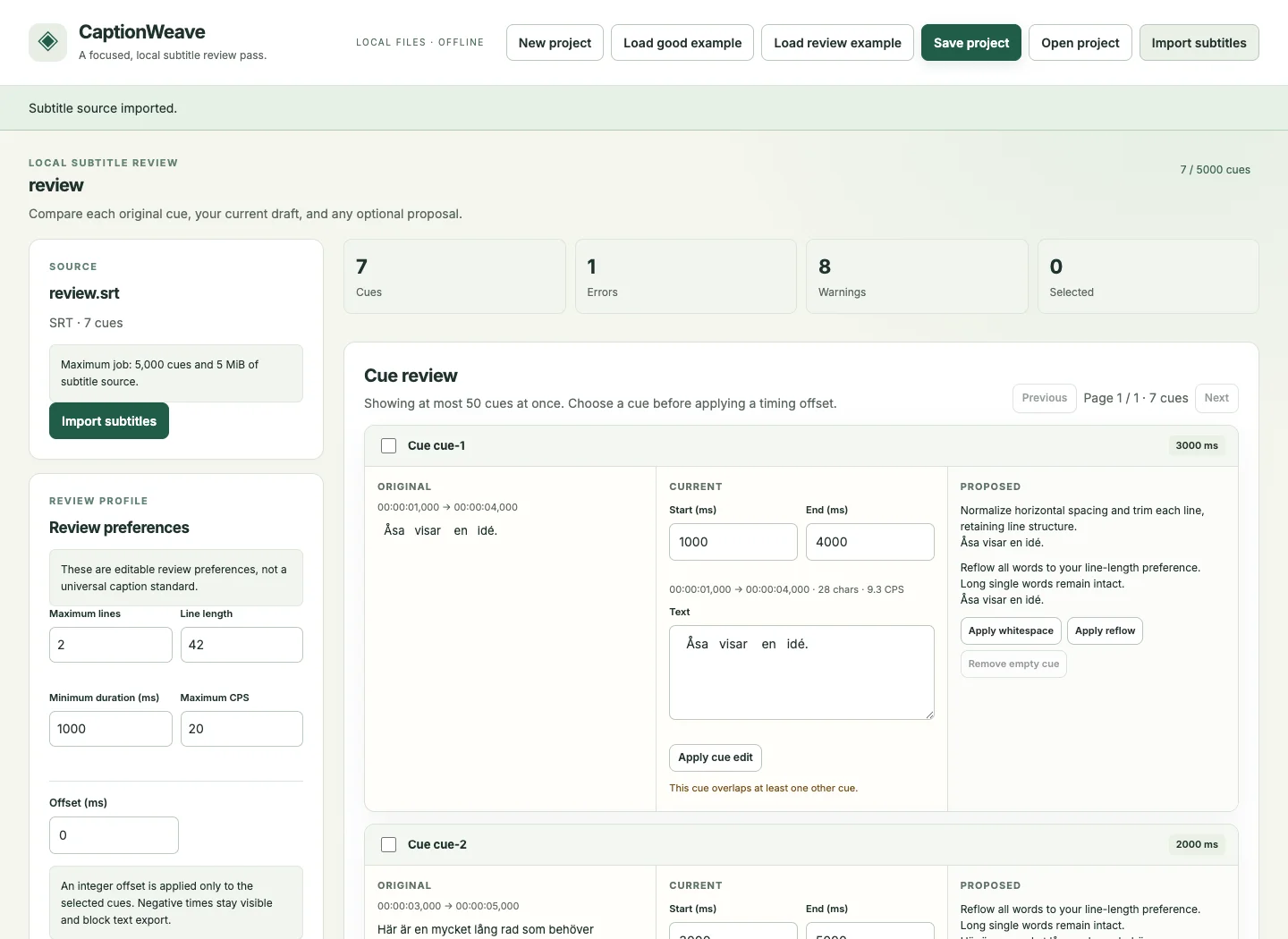The image size is (1288, 939).
Task: Apply cue edit for cue-1
Action: pos(716,757)
